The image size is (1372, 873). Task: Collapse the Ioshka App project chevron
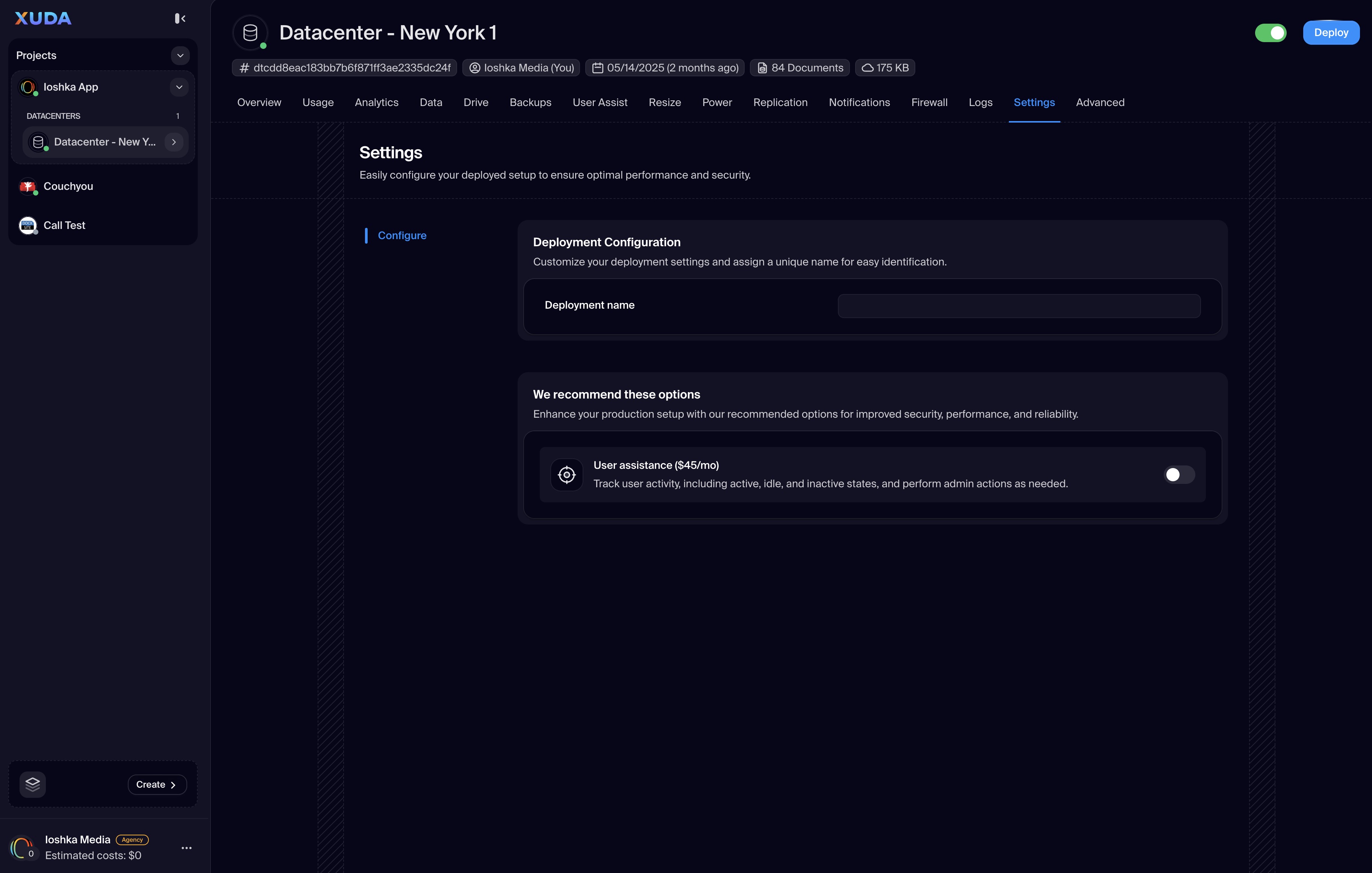(x=179, y=87)
